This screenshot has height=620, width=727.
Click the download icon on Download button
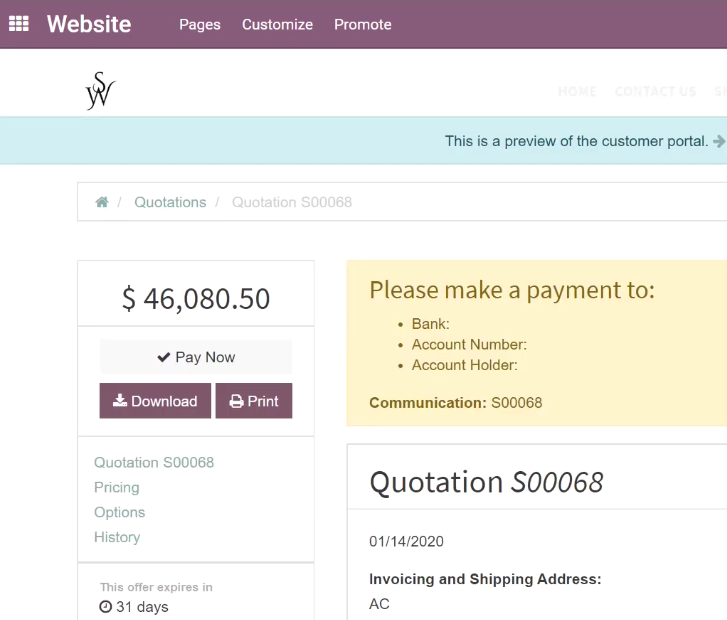click(x=120, y=400)
